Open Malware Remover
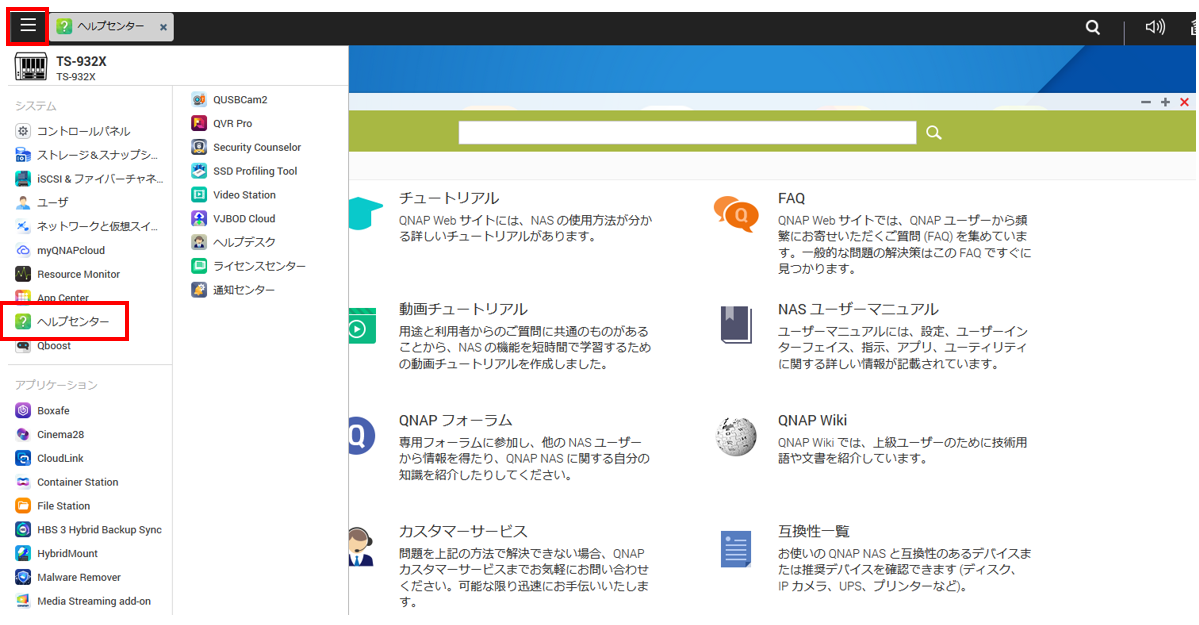The width and height of the screenshot is (1199, 625). (68, 577)
